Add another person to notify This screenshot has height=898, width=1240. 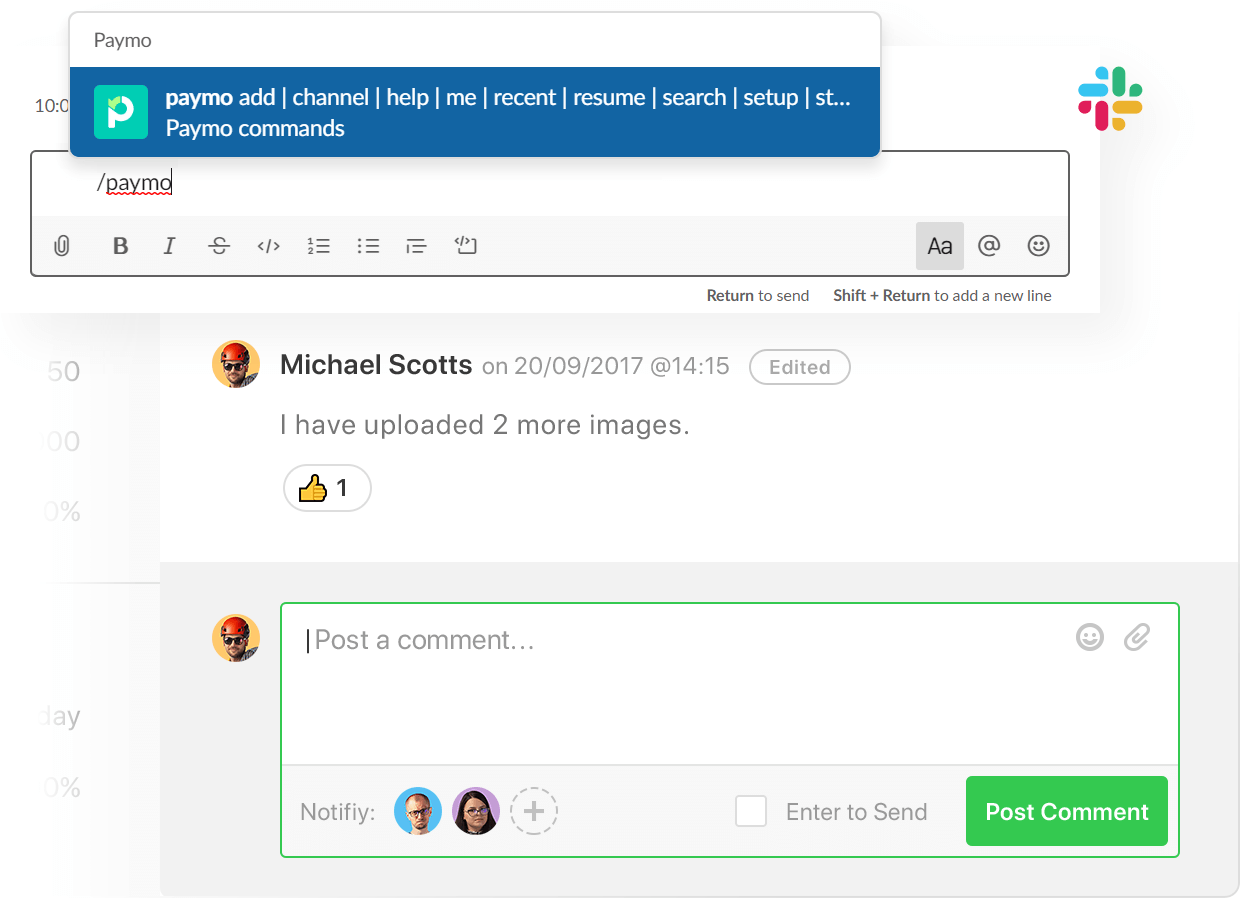tap(534, 811)
